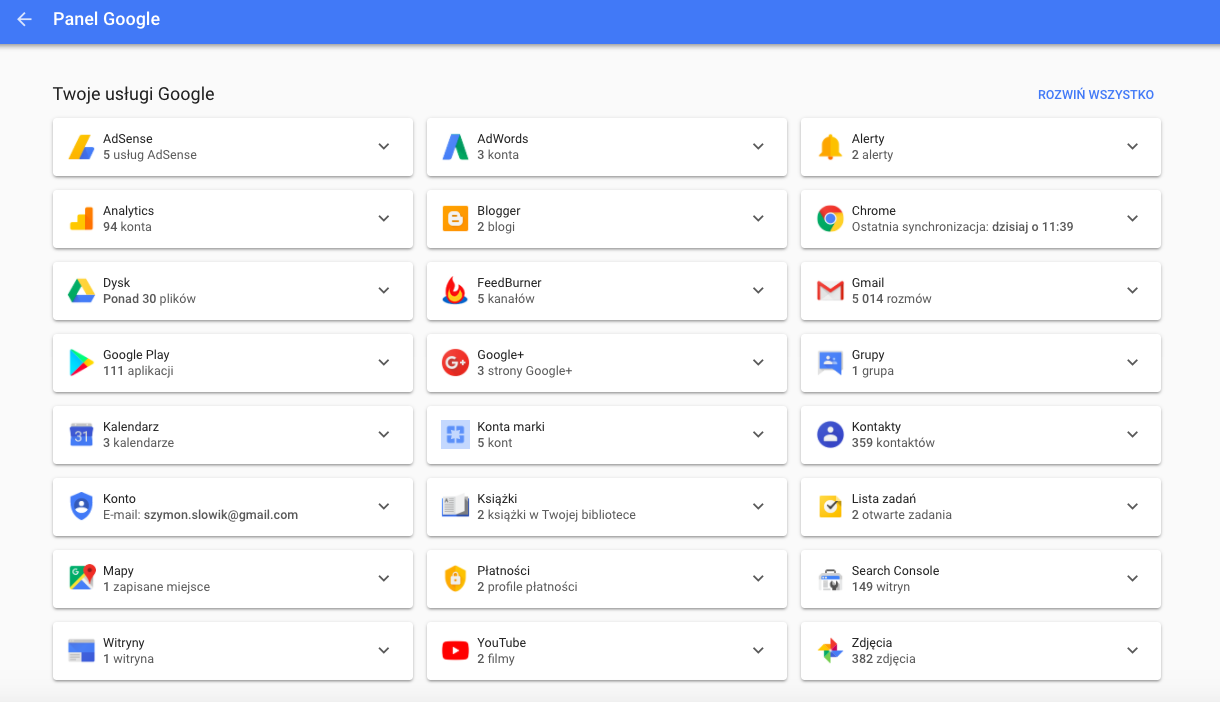Expand the Dysk card chevron
Image resolution: width=1220 pixels, height=702 pixels.
pyautogui.click(x=384, y=291)
